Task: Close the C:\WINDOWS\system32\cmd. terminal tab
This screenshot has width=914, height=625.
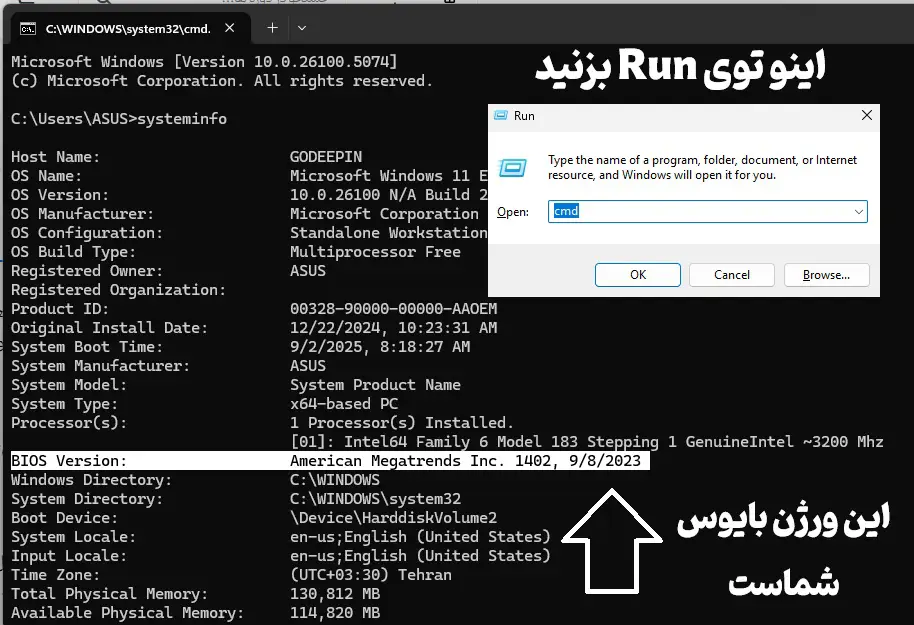Action: 230,28
